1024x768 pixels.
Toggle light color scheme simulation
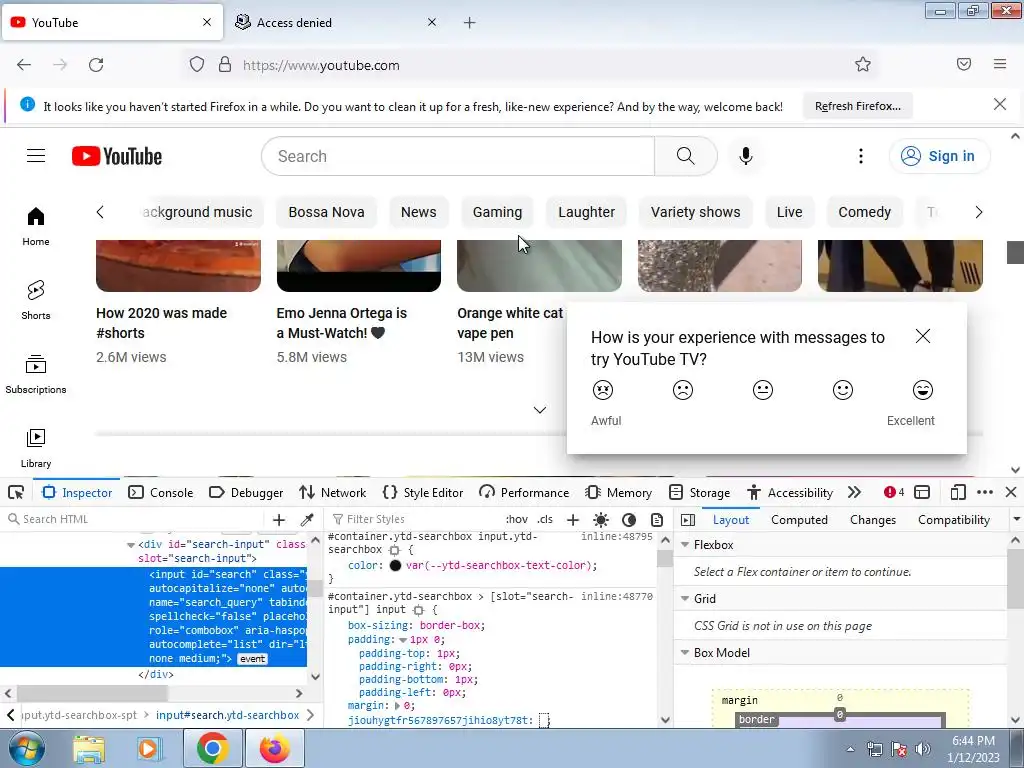(x=601, y=520)
